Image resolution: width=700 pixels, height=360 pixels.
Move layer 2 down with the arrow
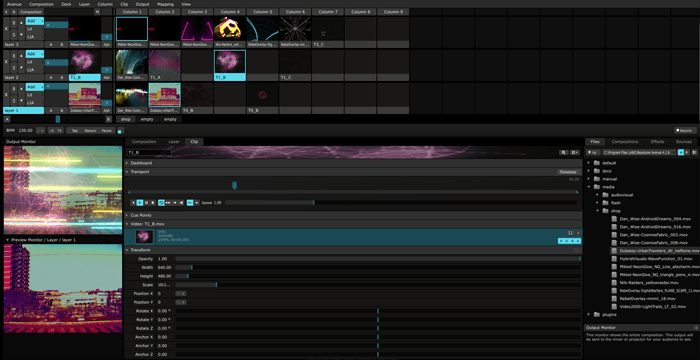click(x=21, y=67)
